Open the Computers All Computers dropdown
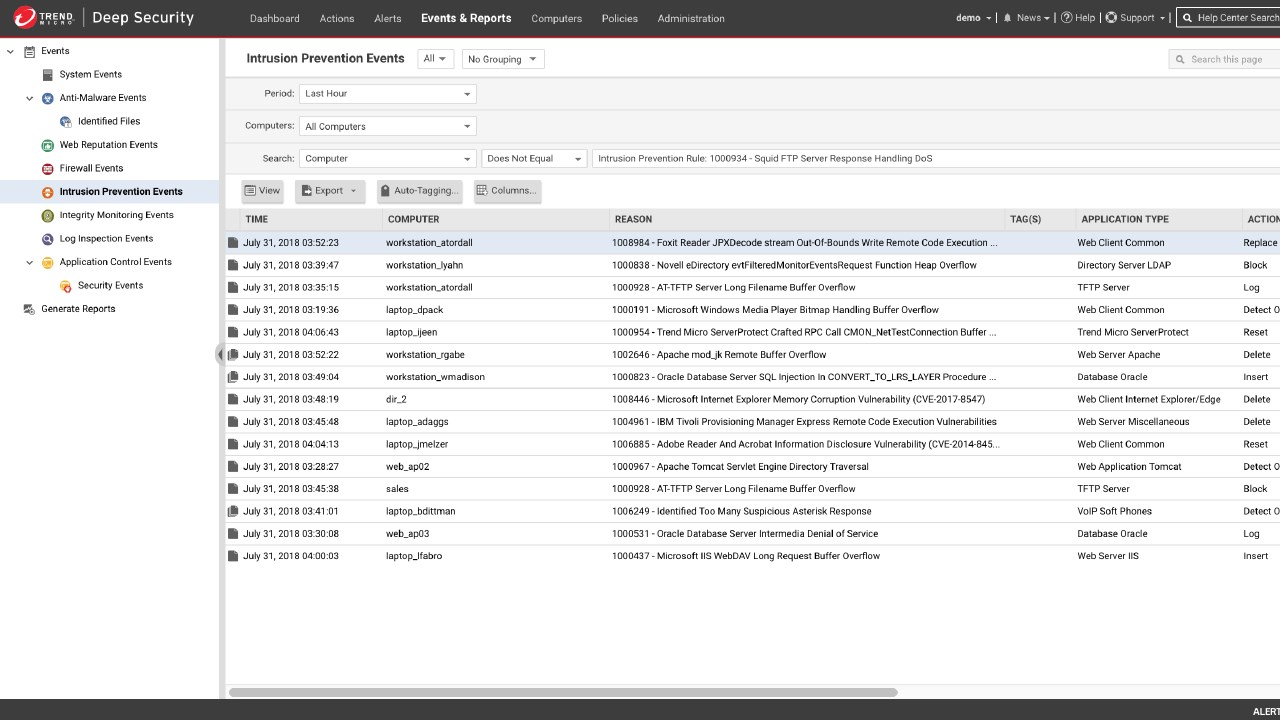This screenshot has height=720, width=1280. click(388, 127)
